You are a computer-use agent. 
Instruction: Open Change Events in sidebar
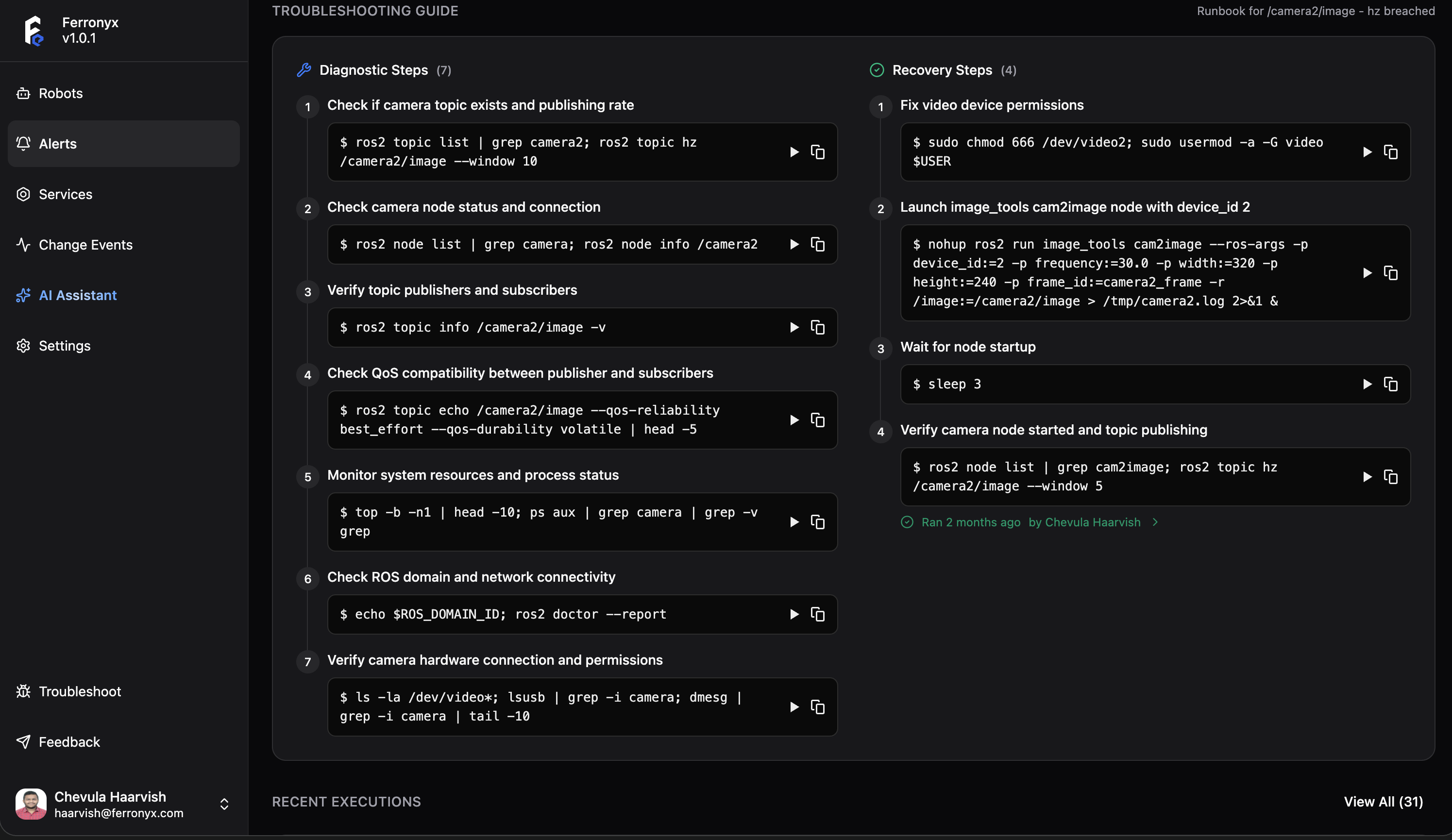[85, 245]
